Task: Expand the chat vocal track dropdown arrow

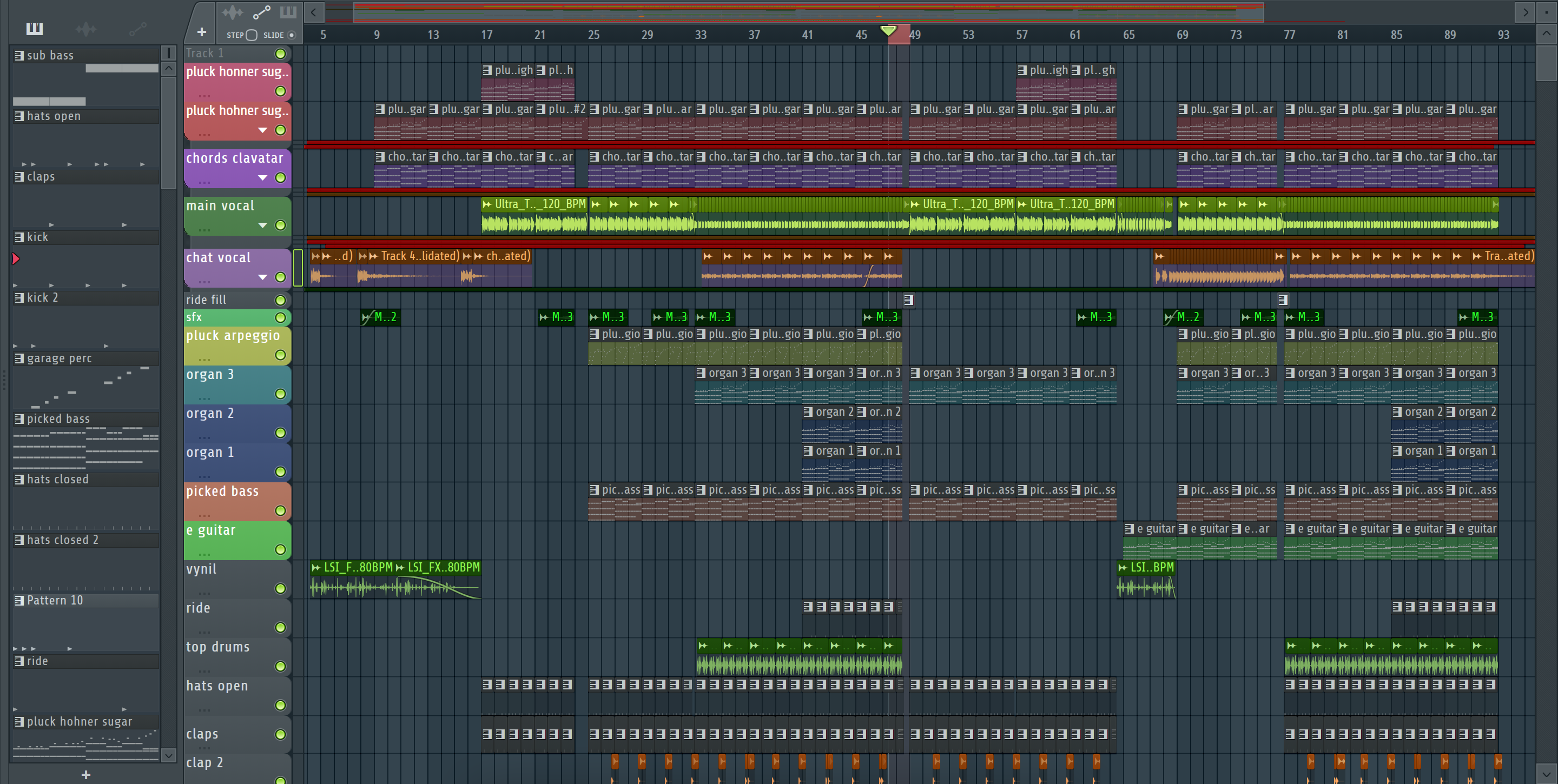Action: 262,277
